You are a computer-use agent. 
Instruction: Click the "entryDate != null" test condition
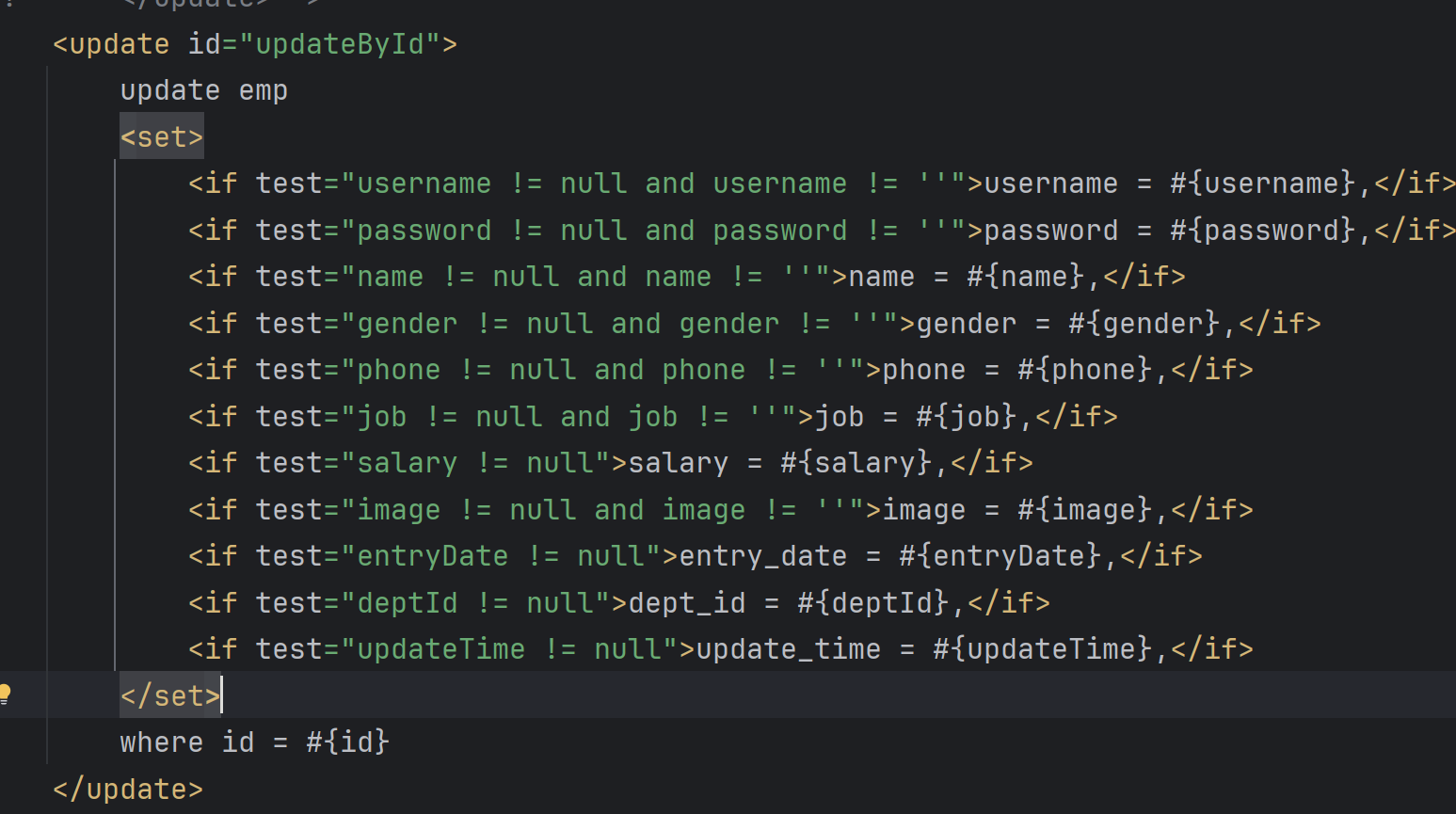click(x=501, y=556)
